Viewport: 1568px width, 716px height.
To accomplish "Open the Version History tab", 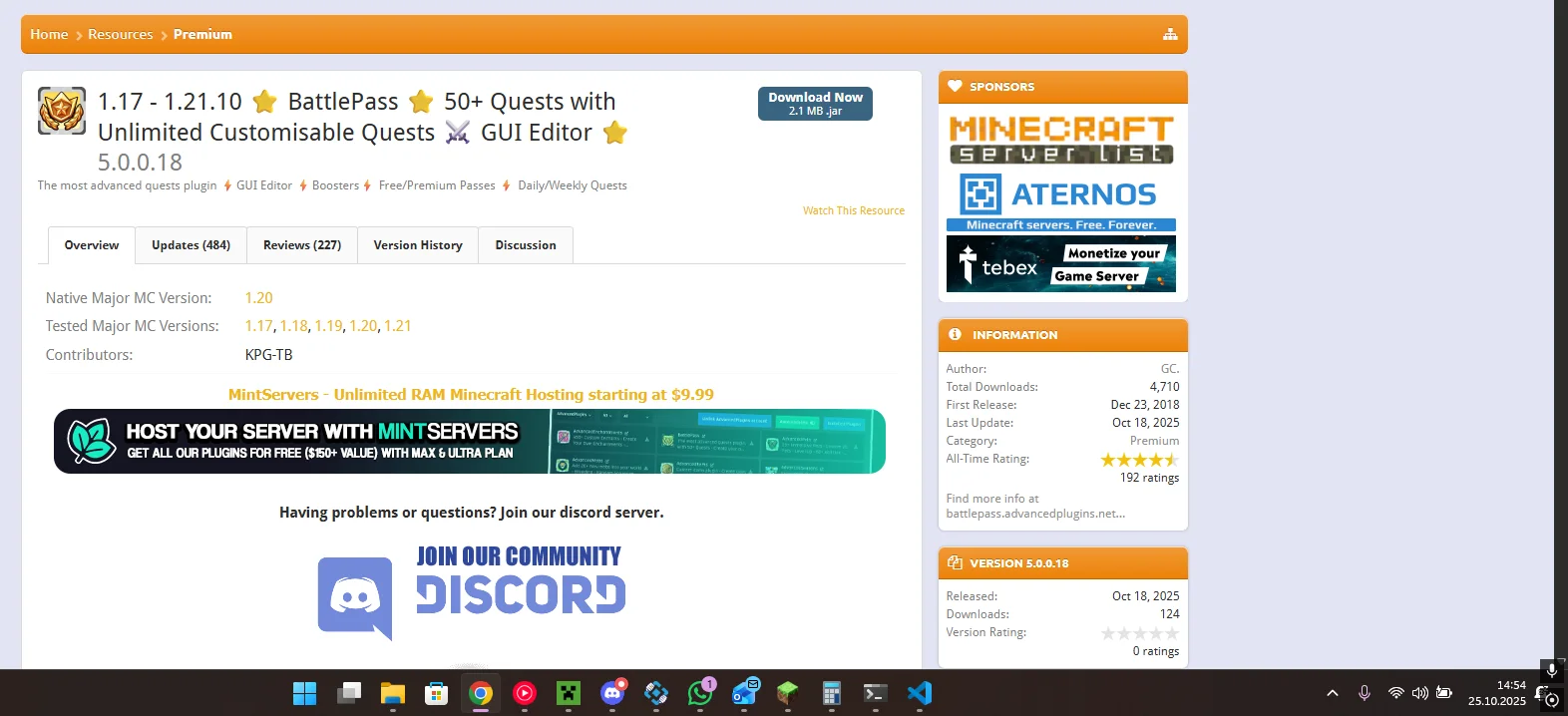I will (418, 245).
